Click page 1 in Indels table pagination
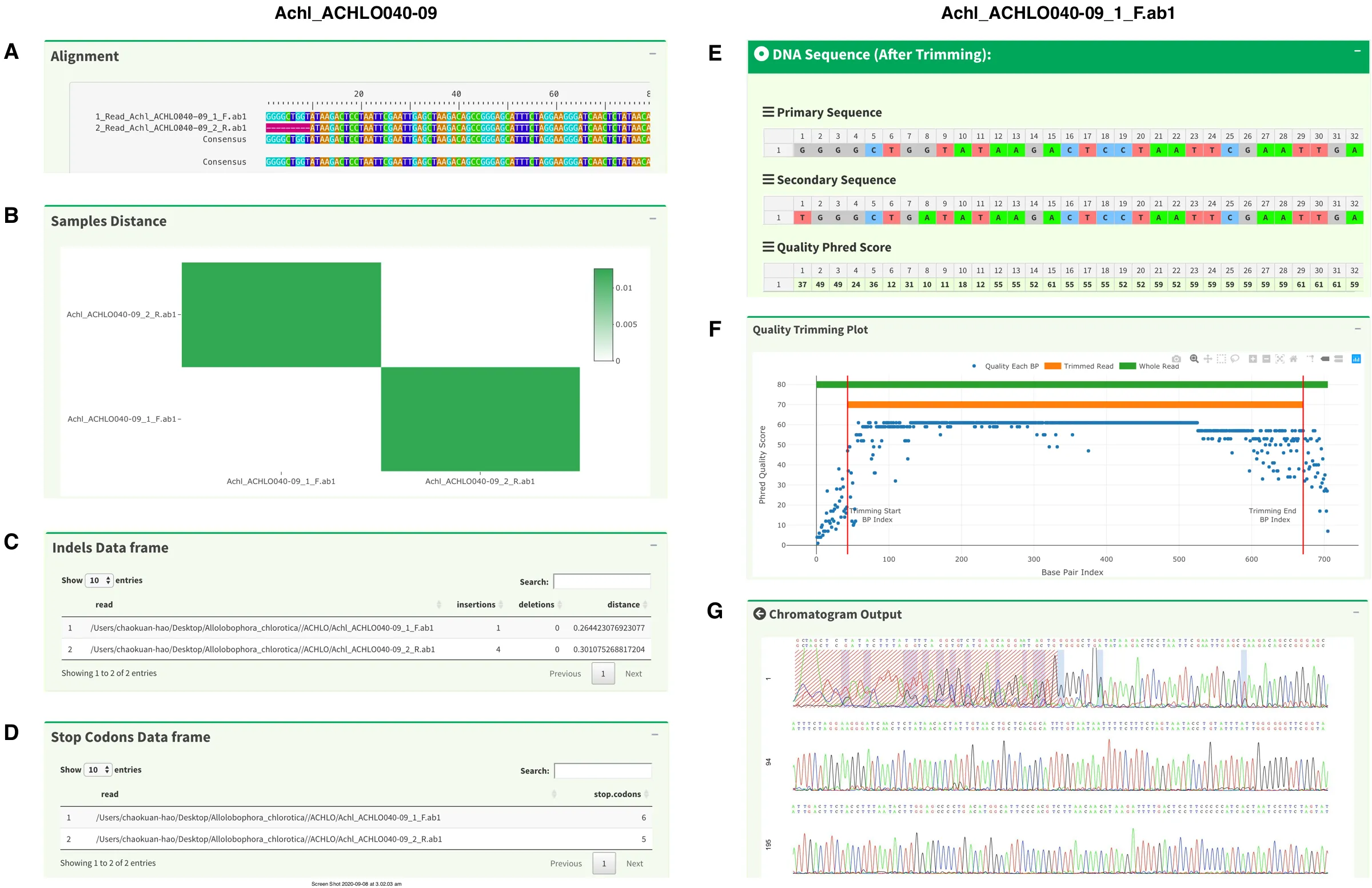 pos(603,673)
